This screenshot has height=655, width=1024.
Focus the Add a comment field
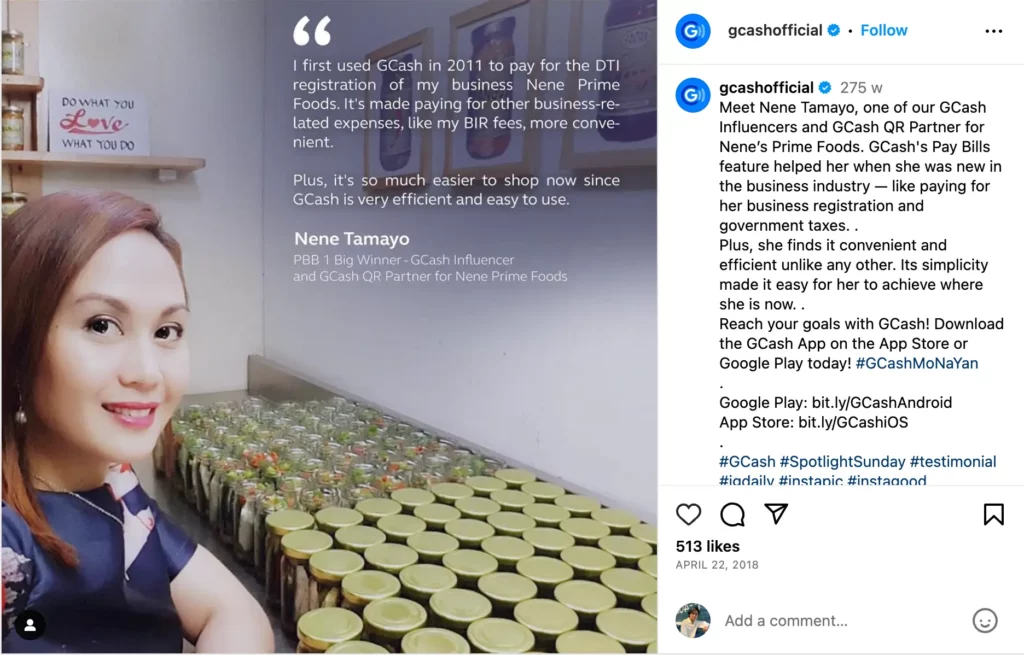(x=842, y=620)
